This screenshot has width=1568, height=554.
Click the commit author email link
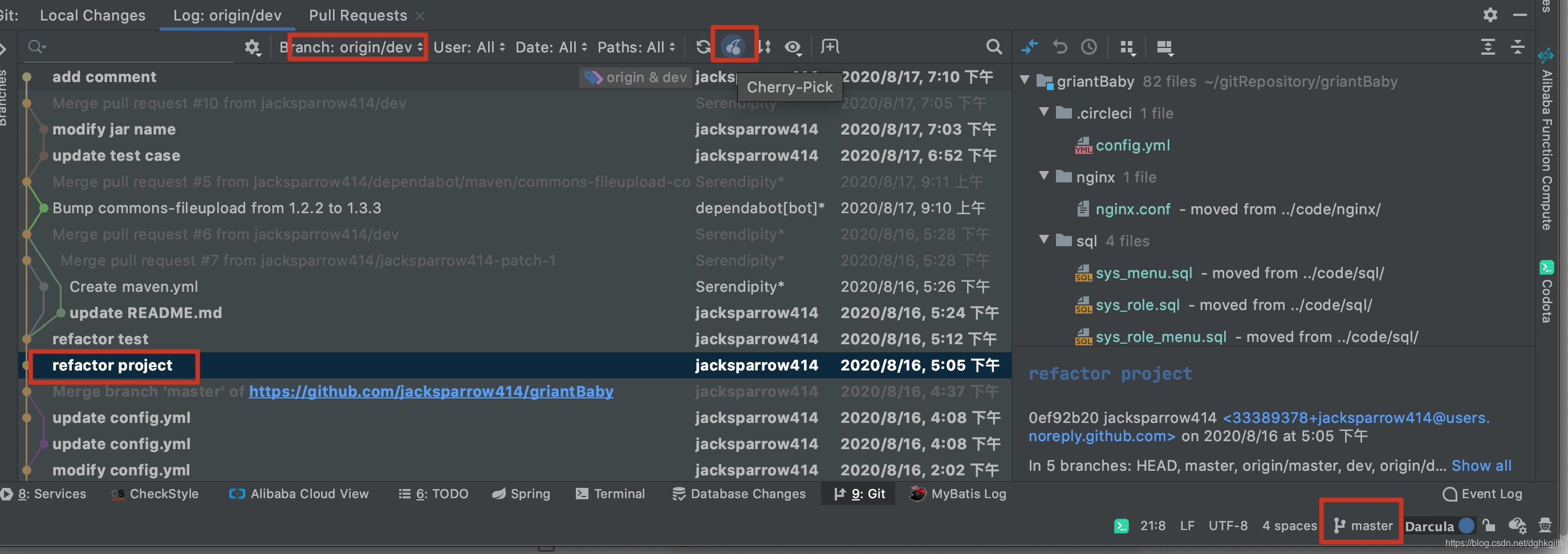(x=1259, y=427)
